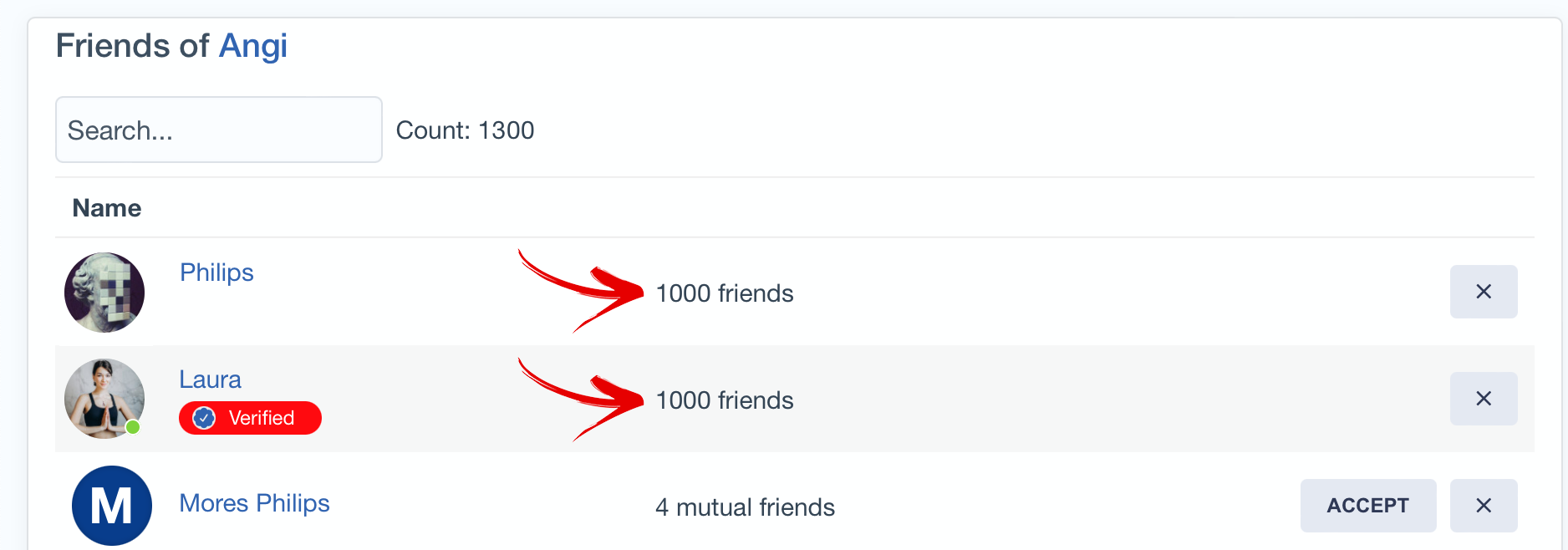Open the Philips profile link
This screenshot has height=550, width=1568.
[216, 272]
